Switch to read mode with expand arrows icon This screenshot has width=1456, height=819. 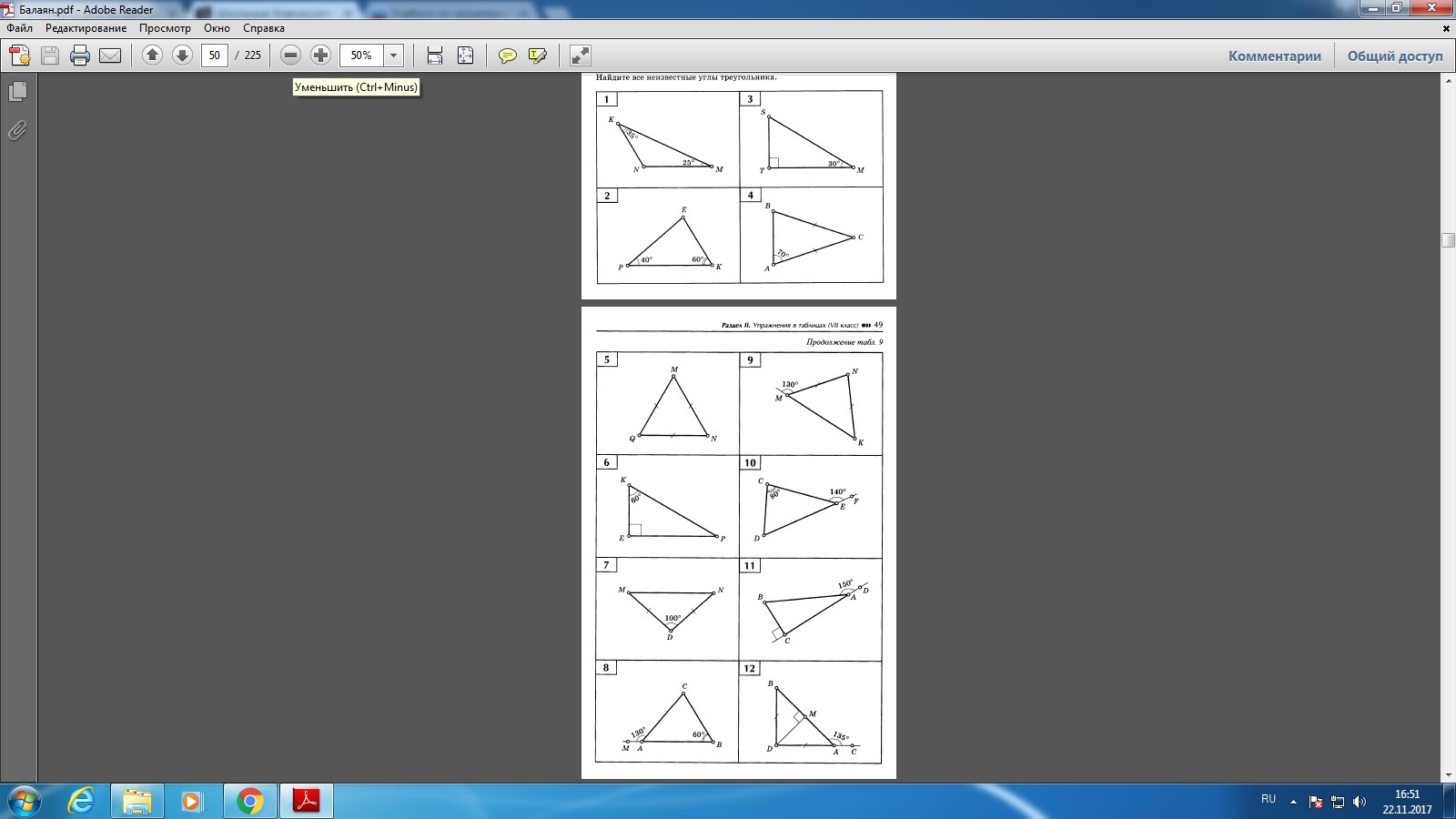[581, 56]
